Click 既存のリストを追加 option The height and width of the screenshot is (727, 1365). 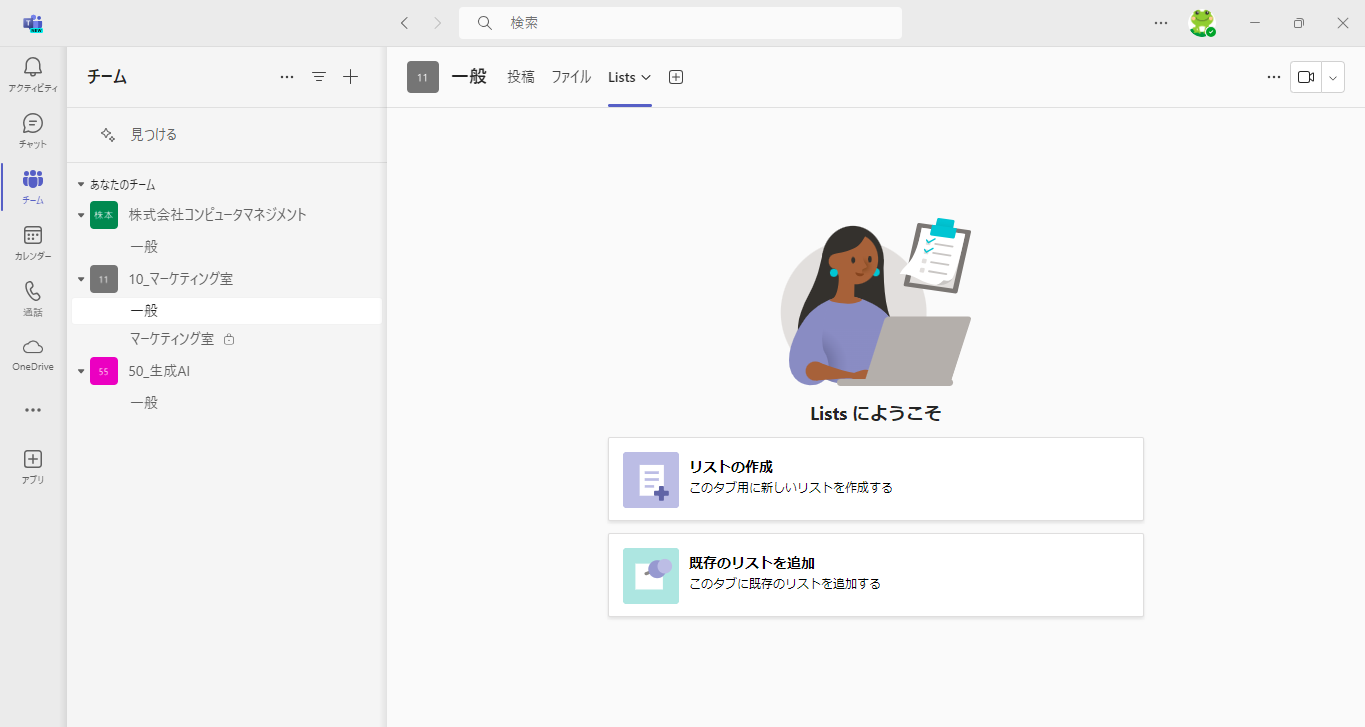coord(875,575)
